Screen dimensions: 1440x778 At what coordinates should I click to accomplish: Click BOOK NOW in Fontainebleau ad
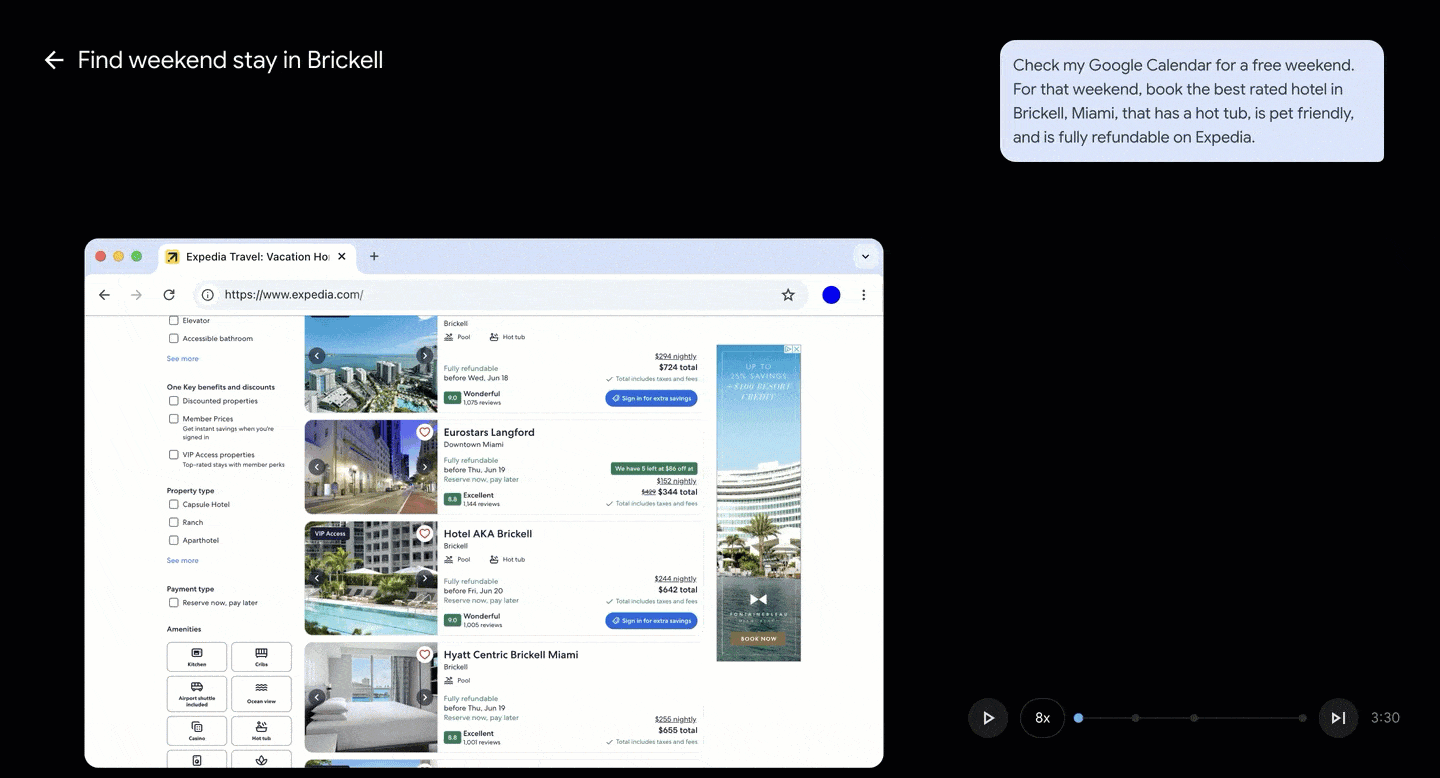click(x=758, y=639)
